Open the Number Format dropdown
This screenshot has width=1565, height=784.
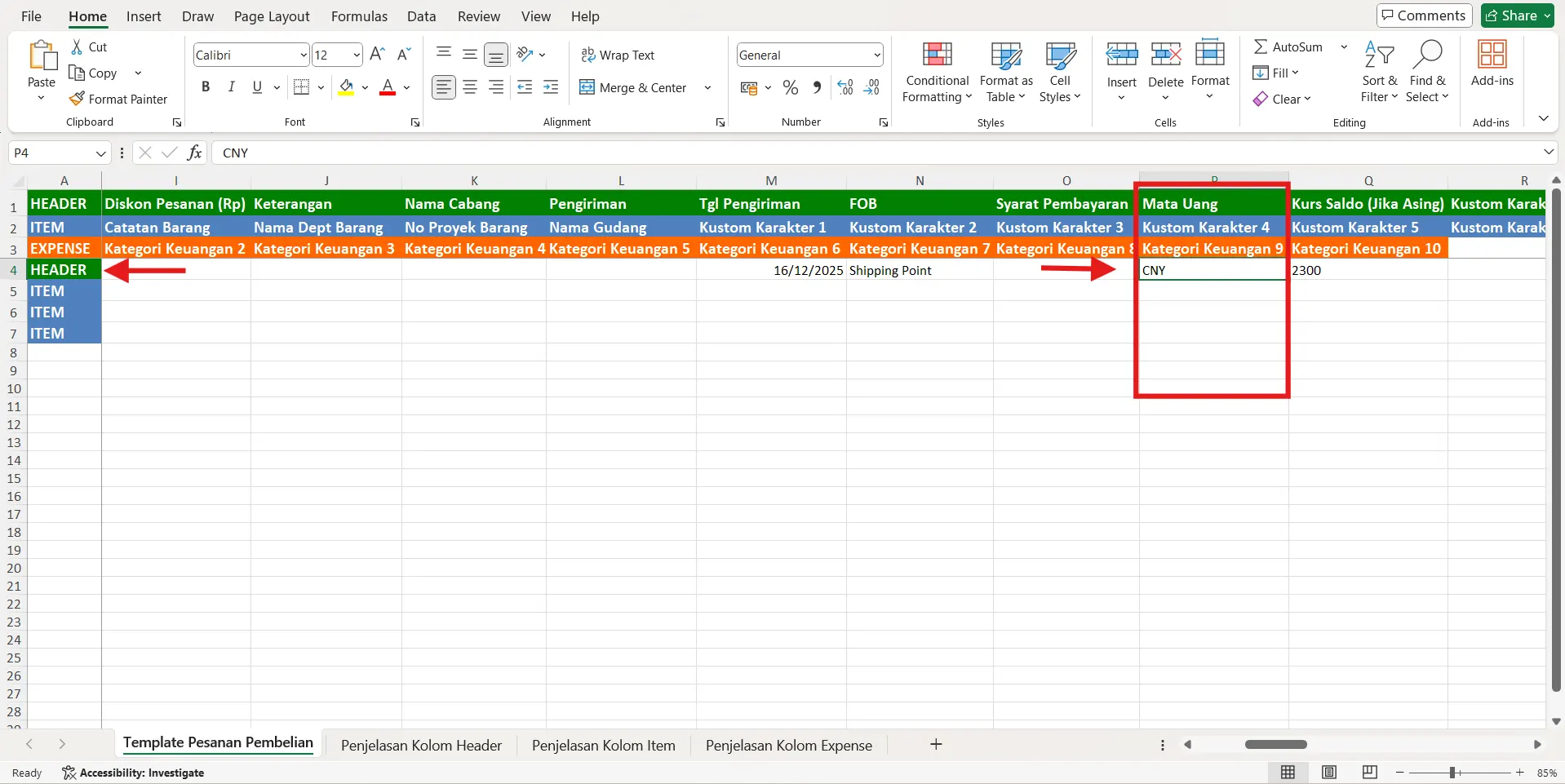click(876, 55)
